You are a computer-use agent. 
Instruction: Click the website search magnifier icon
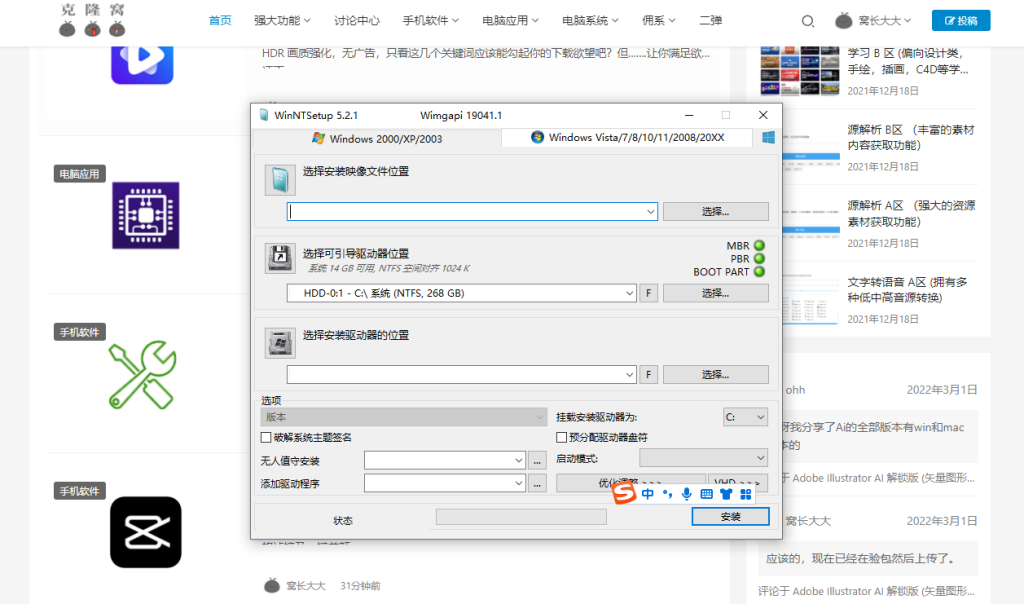pyautogui.click(x=808, y=21)
